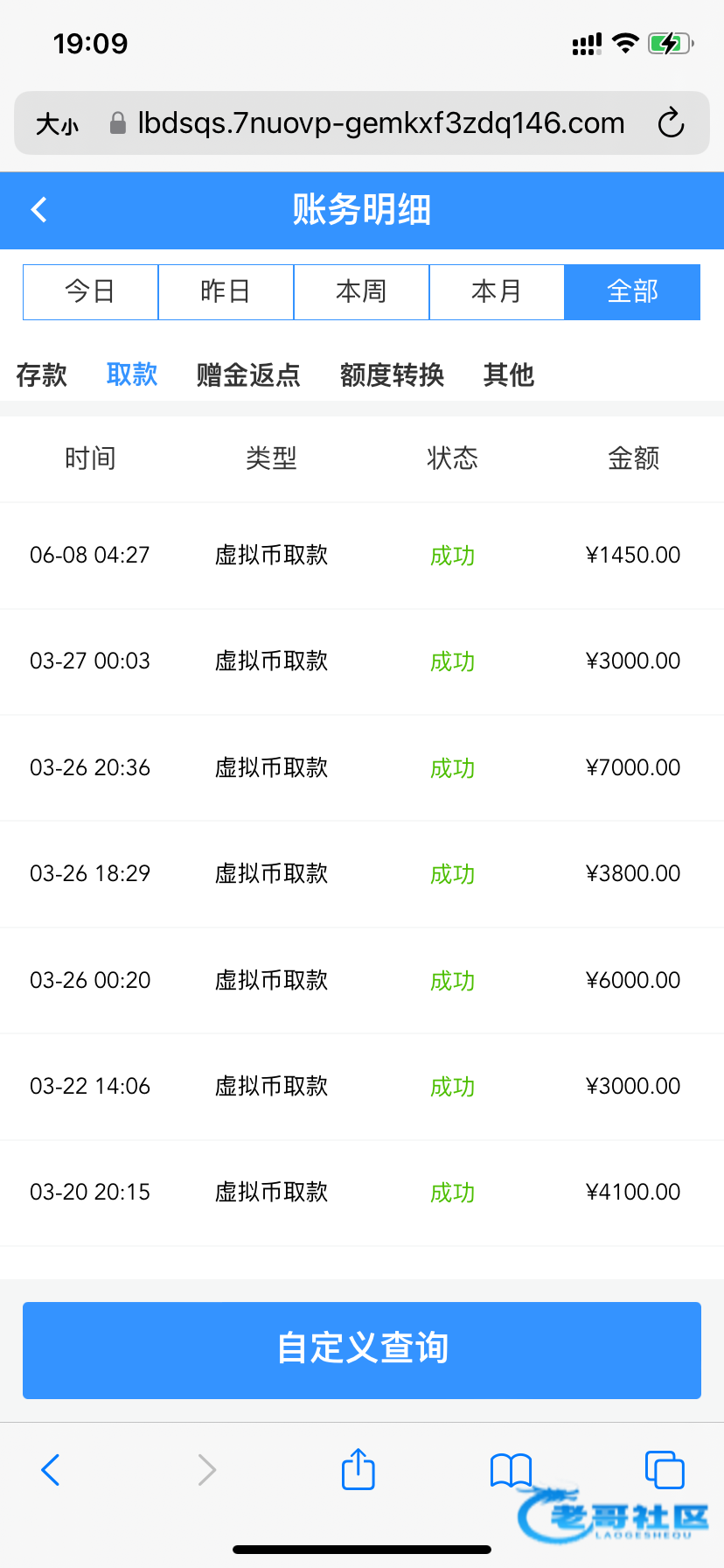The image size is (724, 1568).
Task: Open Safari bookmarks book icon
Action: [511, 1469]
